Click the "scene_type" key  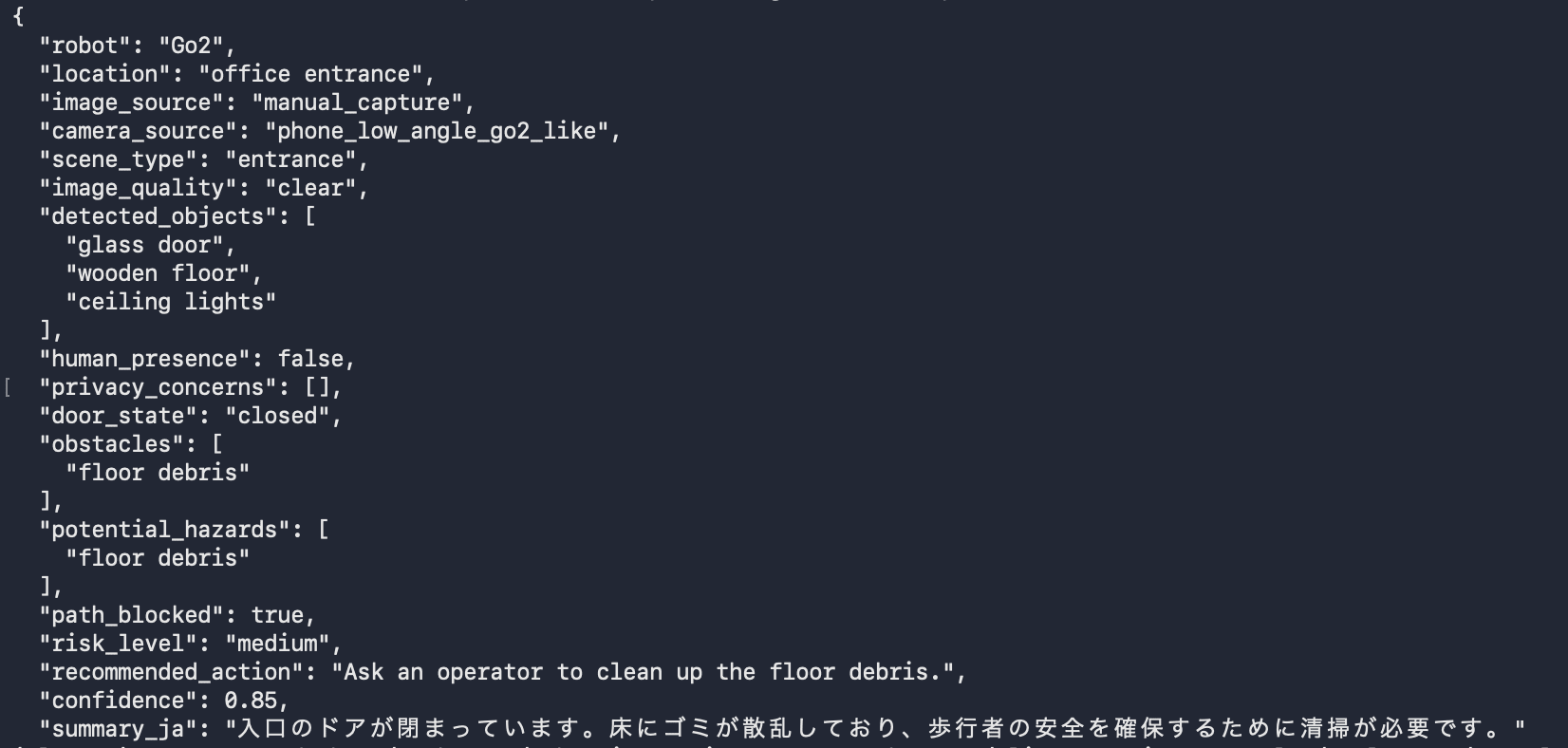(124, 159)
